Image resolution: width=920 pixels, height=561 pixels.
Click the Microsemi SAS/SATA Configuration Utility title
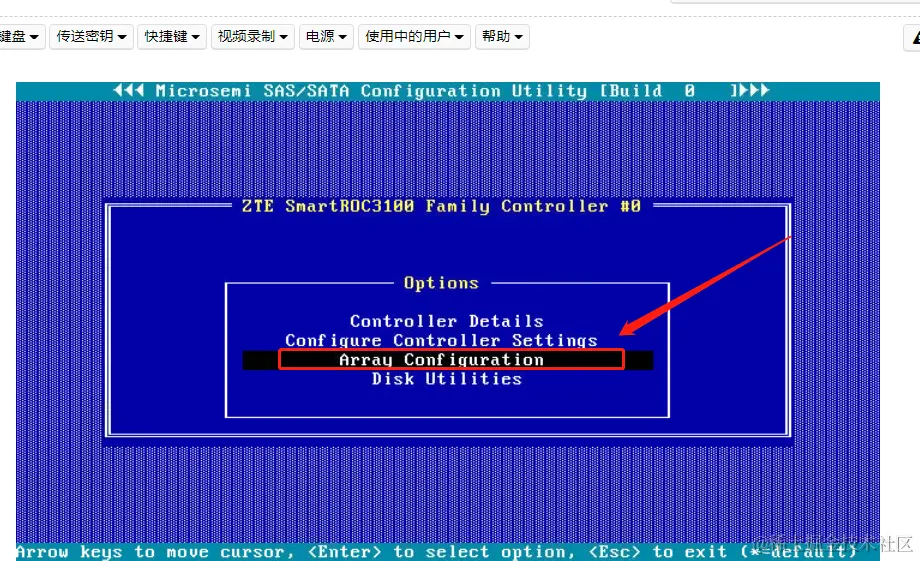(441, 91)
